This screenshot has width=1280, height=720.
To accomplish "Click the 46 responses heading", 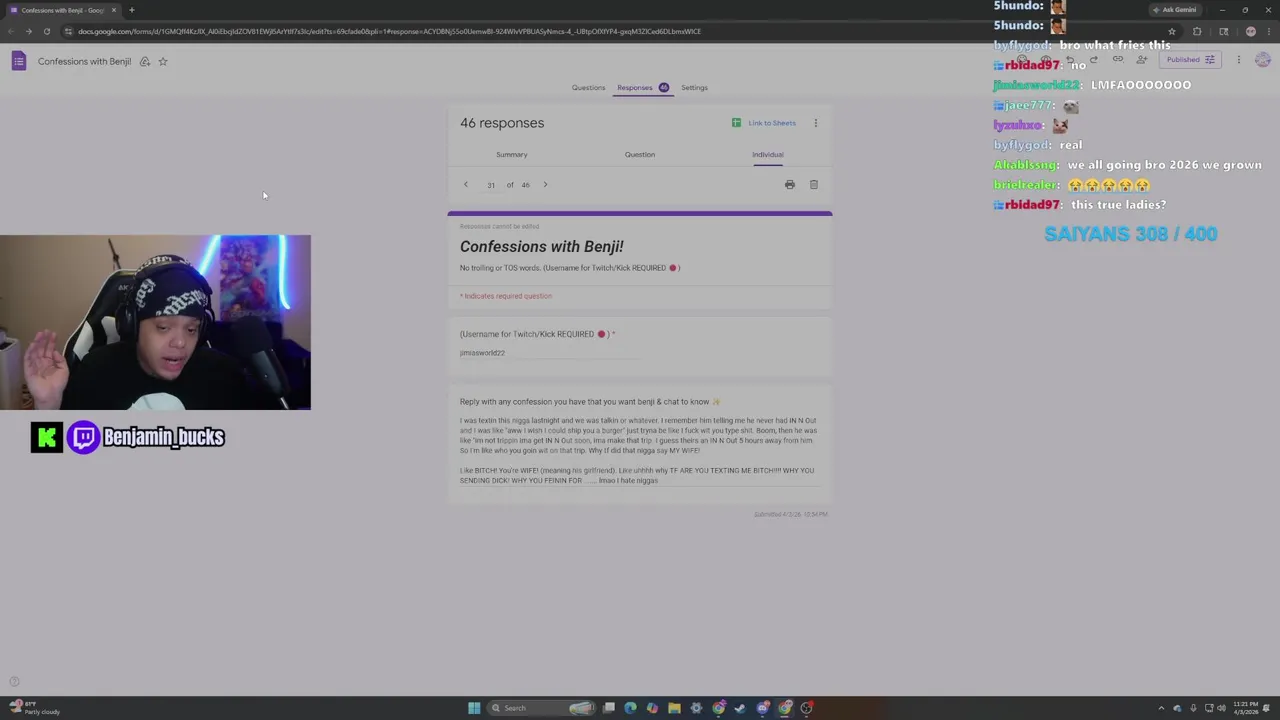I will [502, 123].
